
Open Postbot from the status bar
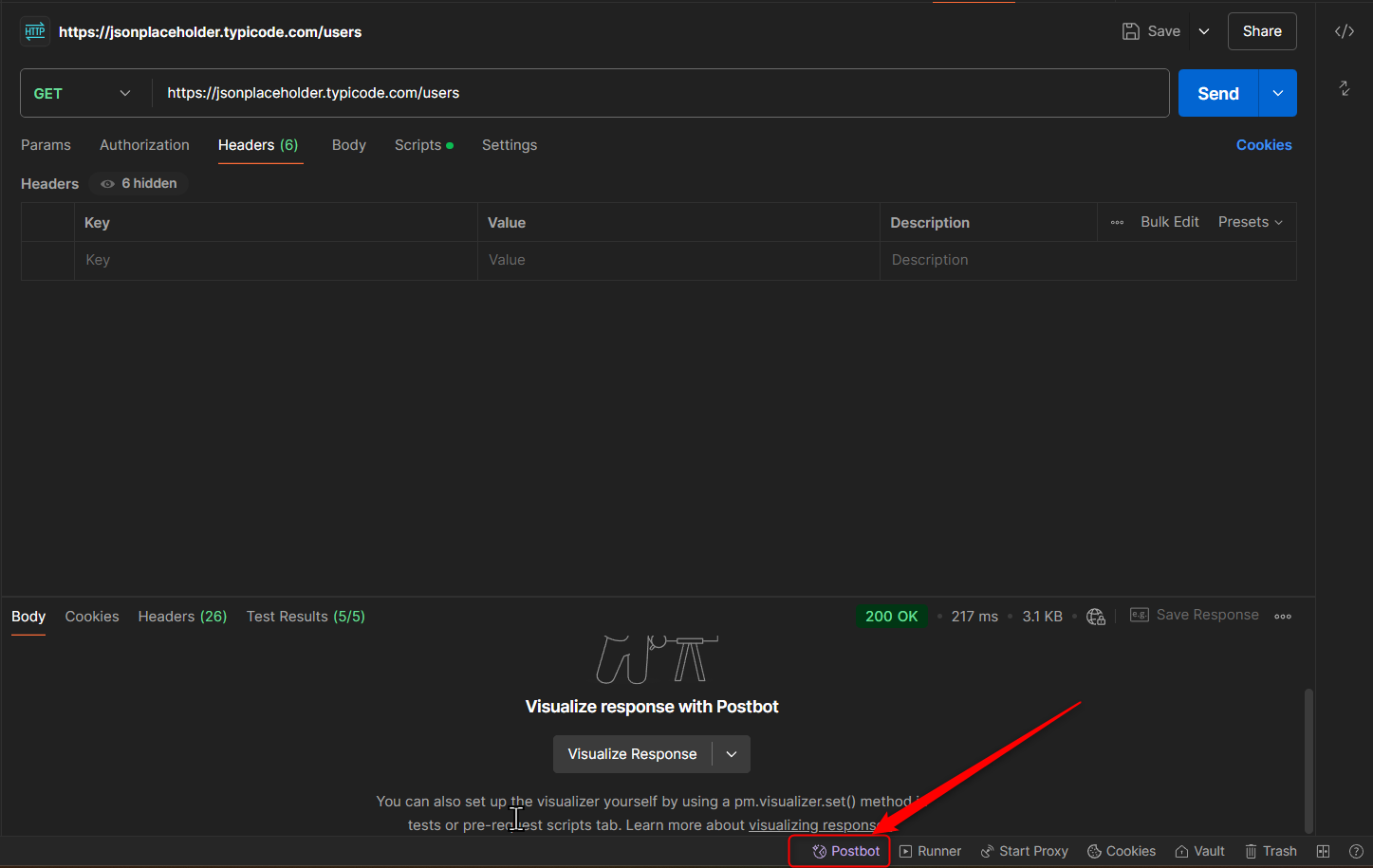click(x=845, y=851)
